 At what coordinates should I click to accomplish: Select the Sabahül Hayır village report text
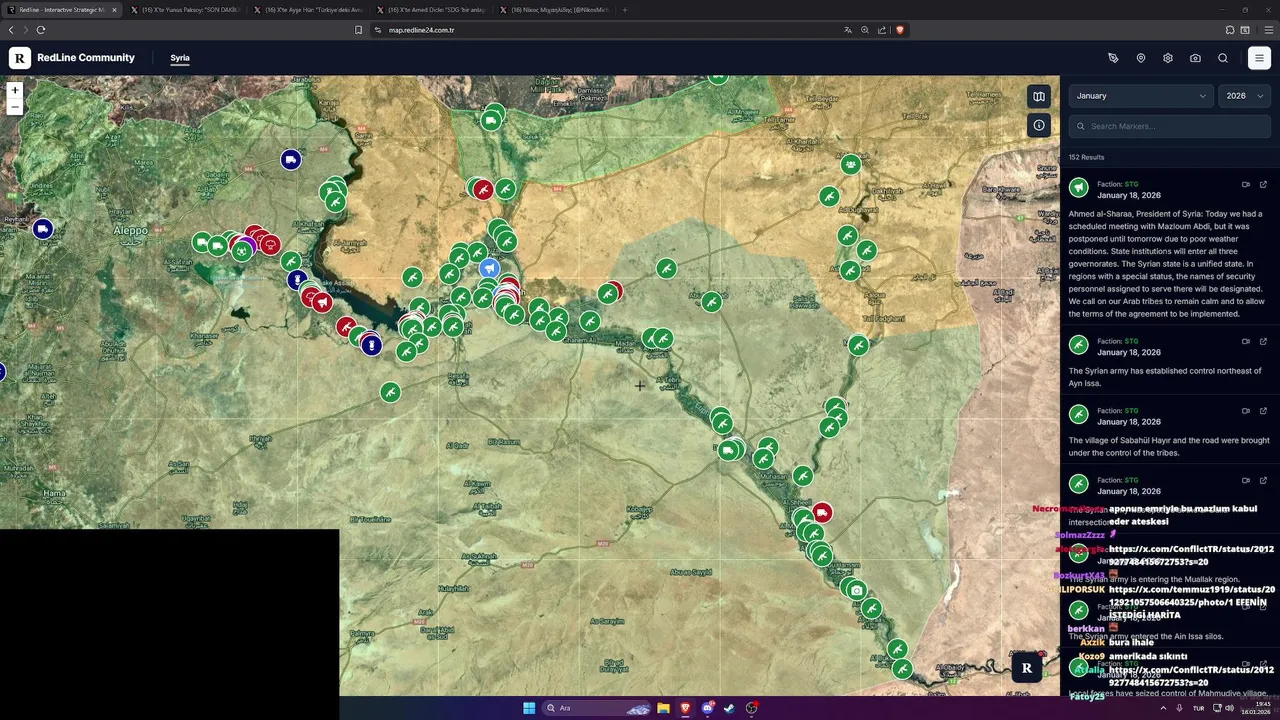coord(1168,446)
